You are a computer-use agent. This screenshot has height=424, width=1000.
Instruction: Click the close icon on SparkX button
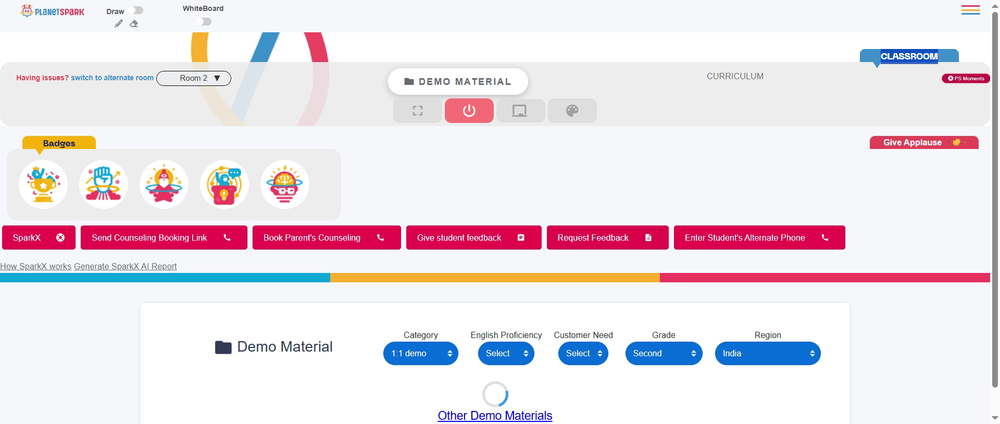(x=61, y=238)
